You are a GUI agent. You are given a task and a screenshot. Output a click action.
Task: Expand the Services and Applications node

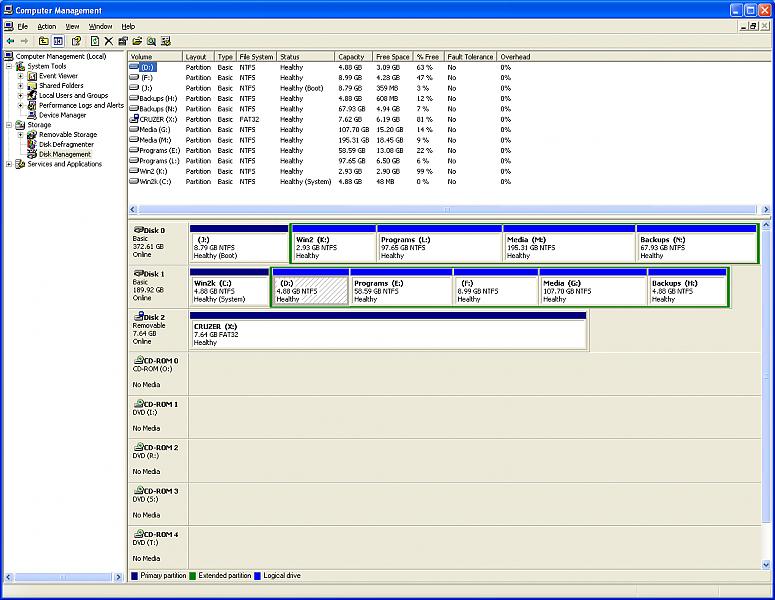9,164
